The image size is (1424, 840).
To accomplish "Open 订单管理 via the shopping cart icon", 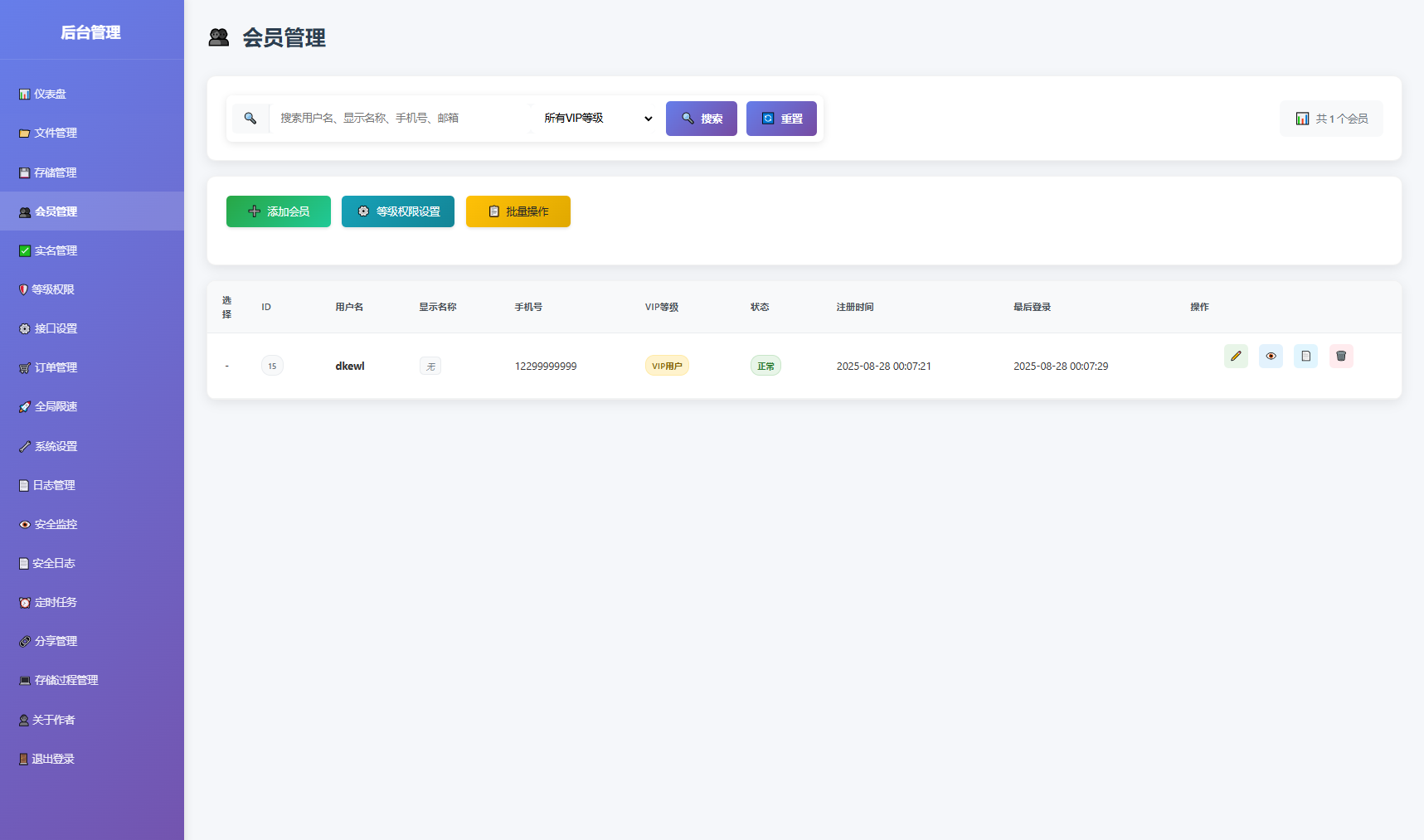I will coord(24,367).
